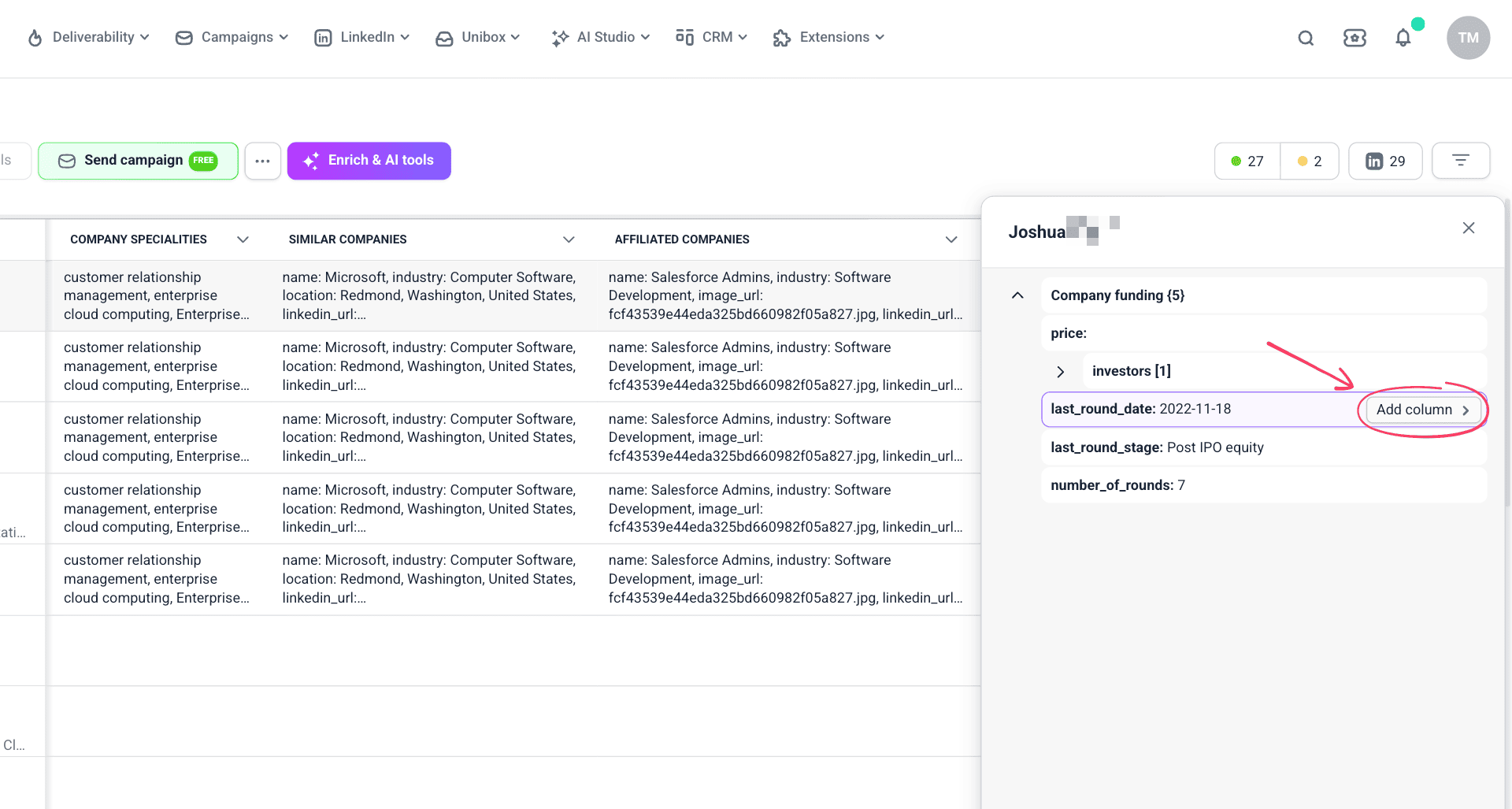Expand the investors [1] item
Viewport: 1512px width, 809px height.
point(1061,372)
